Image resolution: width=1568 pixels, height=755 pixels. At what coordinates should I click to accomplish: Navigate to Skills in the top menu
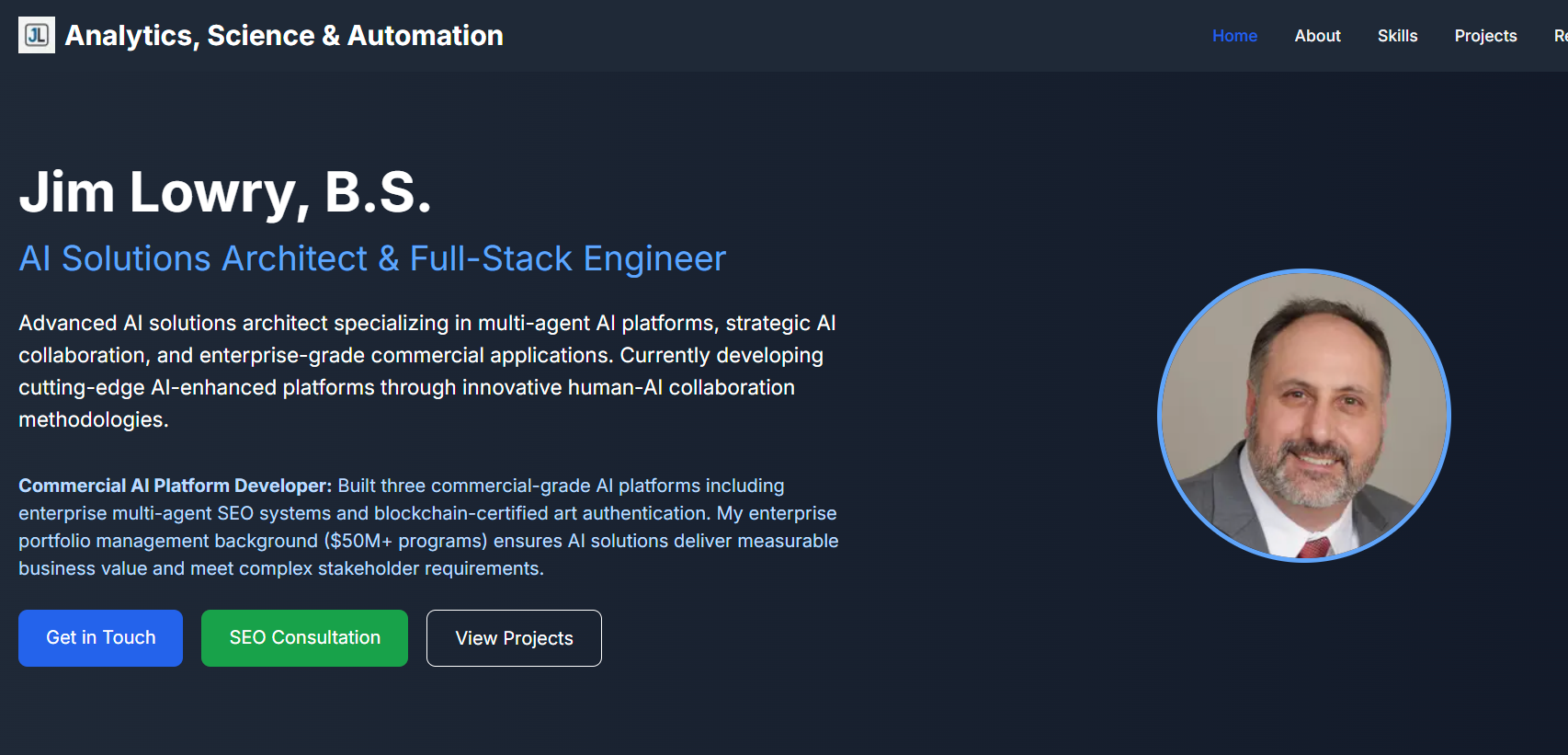(x=1397, y=36)
